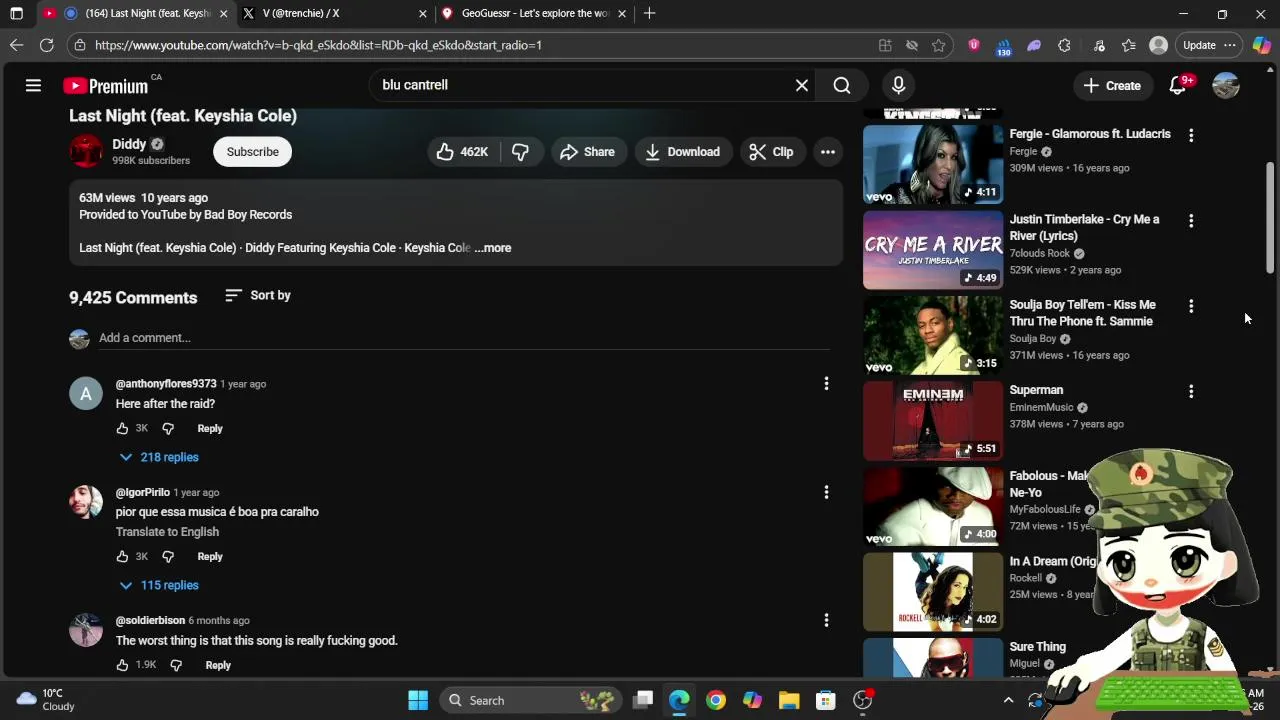Click browser back arrow
Viewport: 1280px width, 720px height.
(x=16, y=45)
